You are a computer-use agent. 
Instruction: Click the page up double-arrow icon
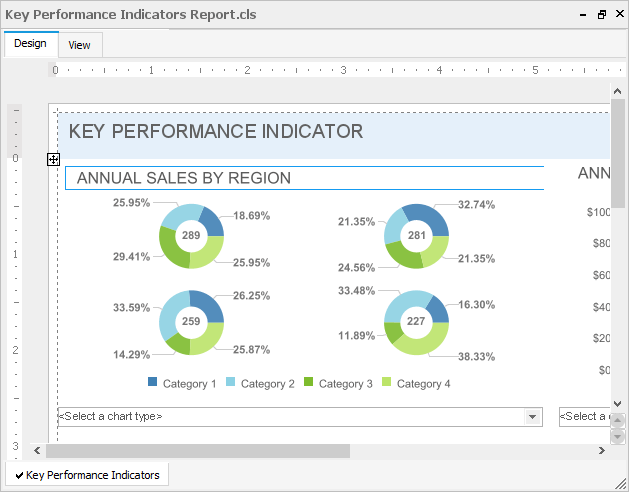tap(617, 421)
